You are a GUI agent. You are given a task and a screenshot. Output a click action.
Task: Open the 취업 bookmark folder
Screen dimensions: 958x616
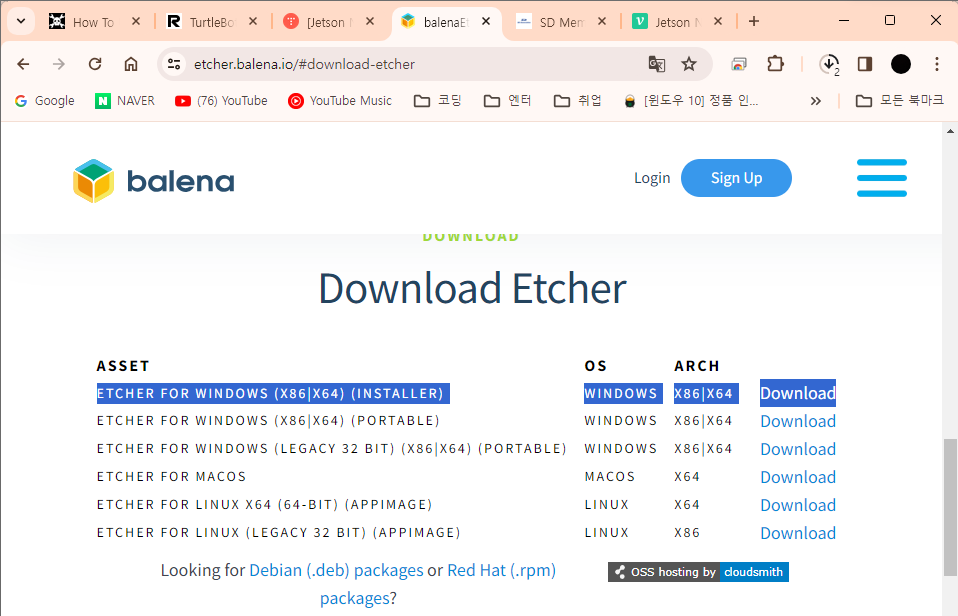pos(578,101)
